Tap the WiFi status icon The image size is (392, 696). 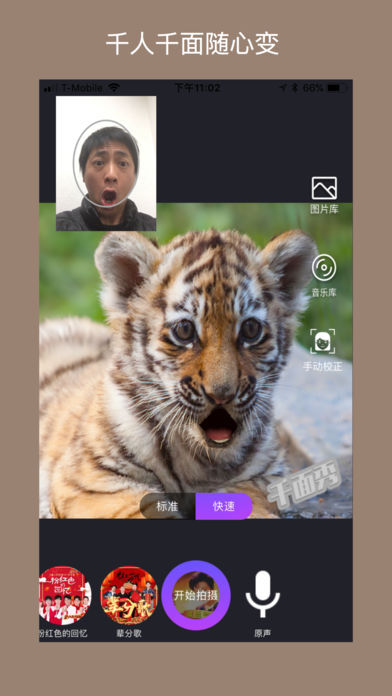pyautogui.click(x=114, y=87)
